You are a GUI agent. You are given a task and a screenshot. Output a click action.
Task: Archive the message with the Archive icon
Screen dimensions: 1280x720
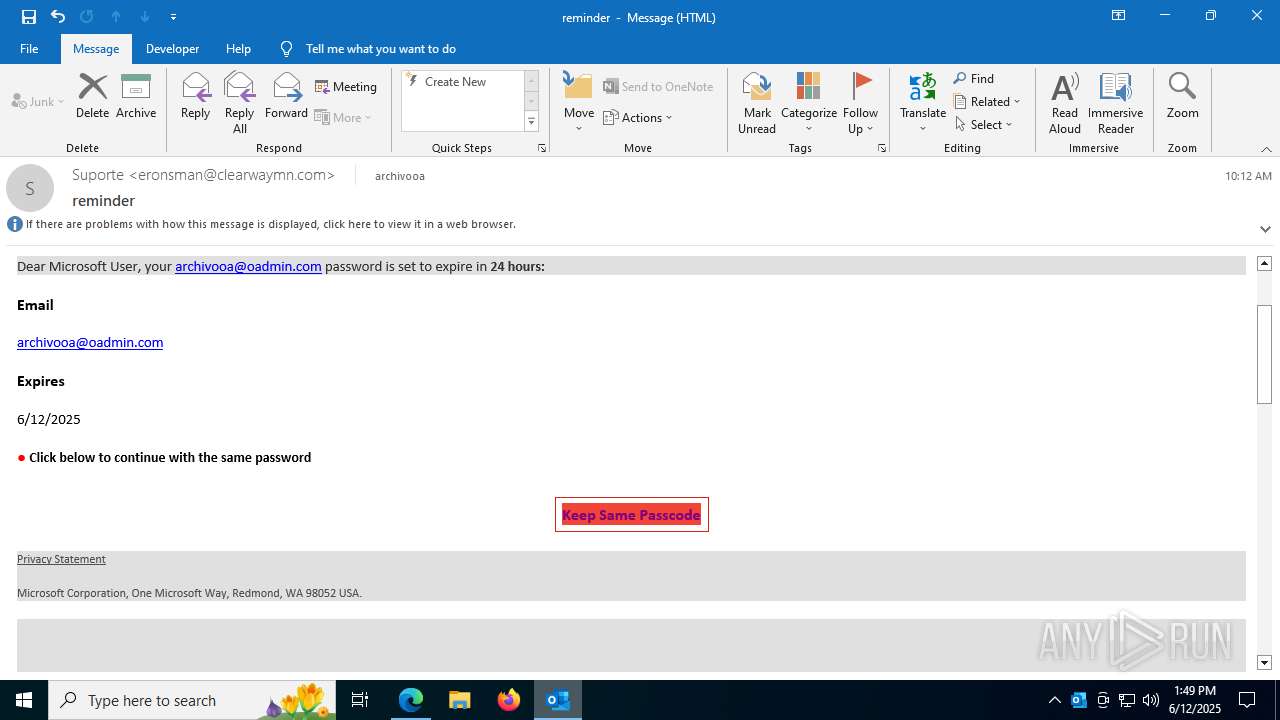pyautogui.click(x=136, y=96)
